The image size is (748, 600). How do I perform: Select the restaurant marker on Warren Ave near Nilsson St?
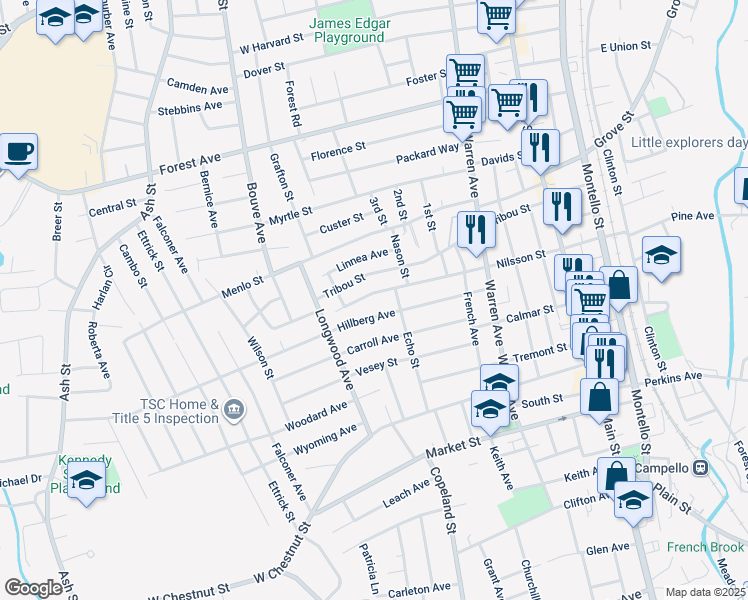[x=476, y=234]
